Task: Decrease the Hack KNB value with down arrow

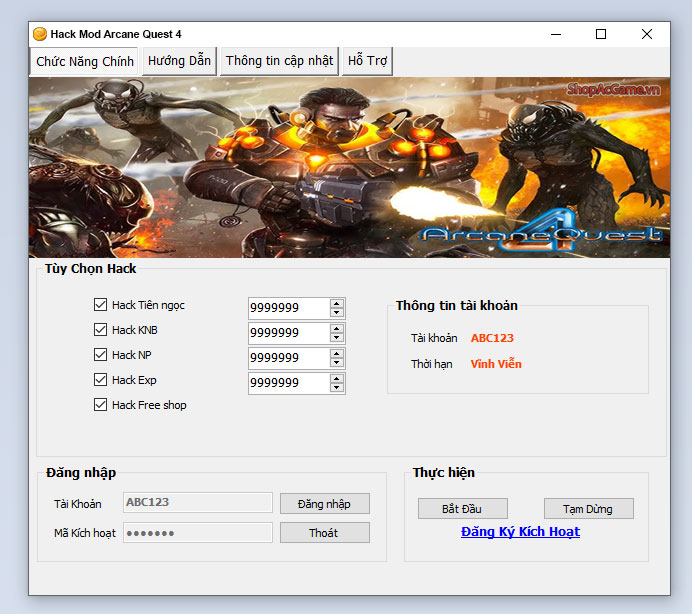Action: 337,338
